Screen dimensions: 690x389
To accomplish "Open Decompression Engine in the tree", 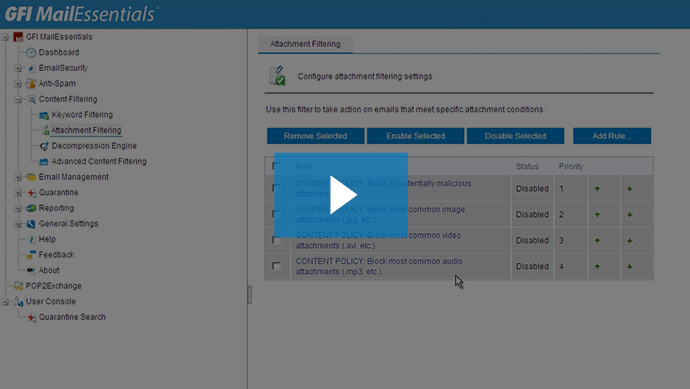I will [94, 146].
